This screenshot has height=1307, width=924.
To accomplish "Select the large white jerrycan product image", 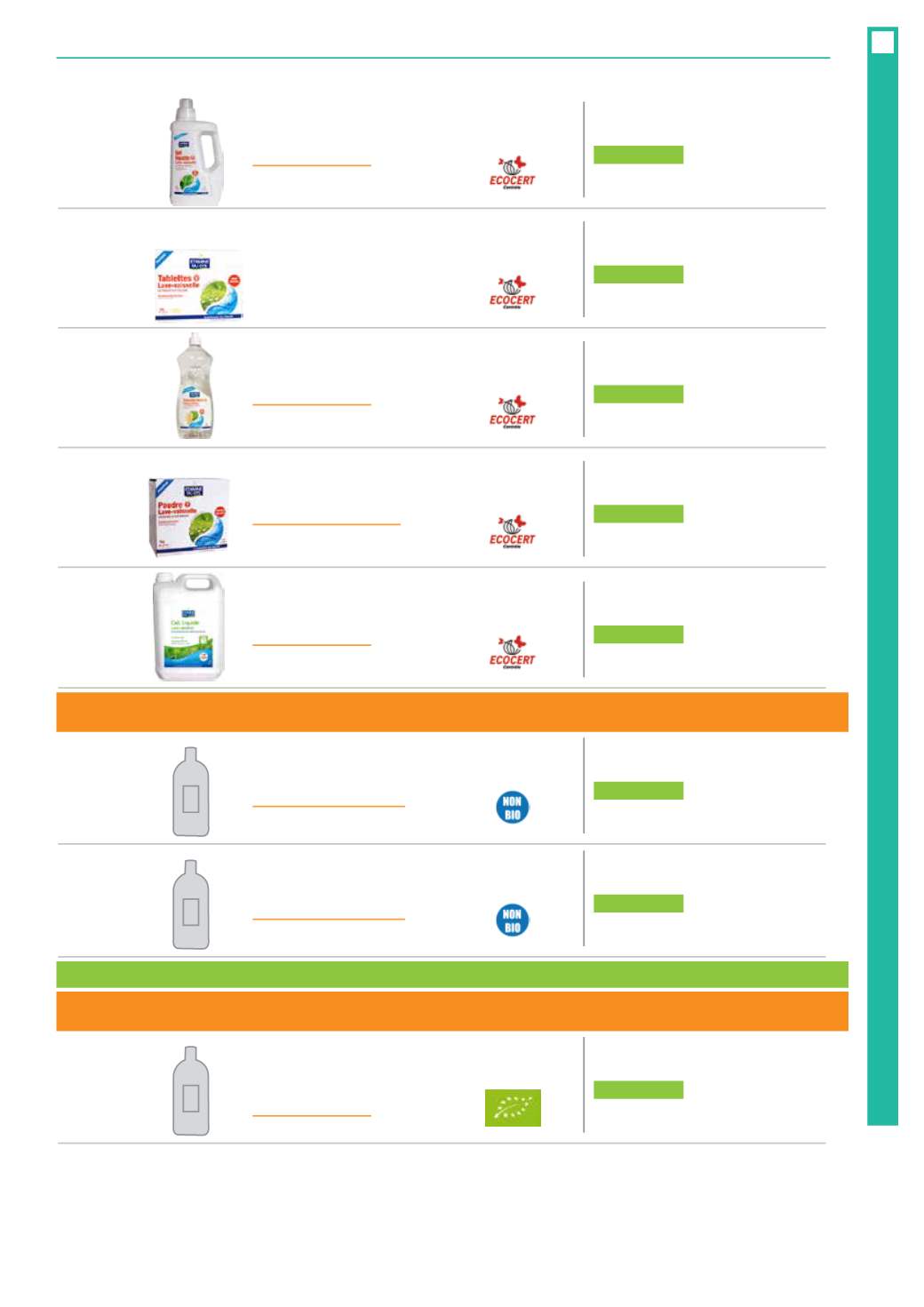I will 188,627.
